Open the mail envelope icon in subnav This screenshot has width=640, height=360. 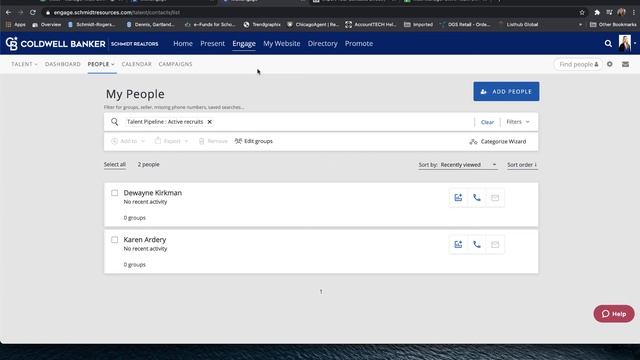coord(625,64)
